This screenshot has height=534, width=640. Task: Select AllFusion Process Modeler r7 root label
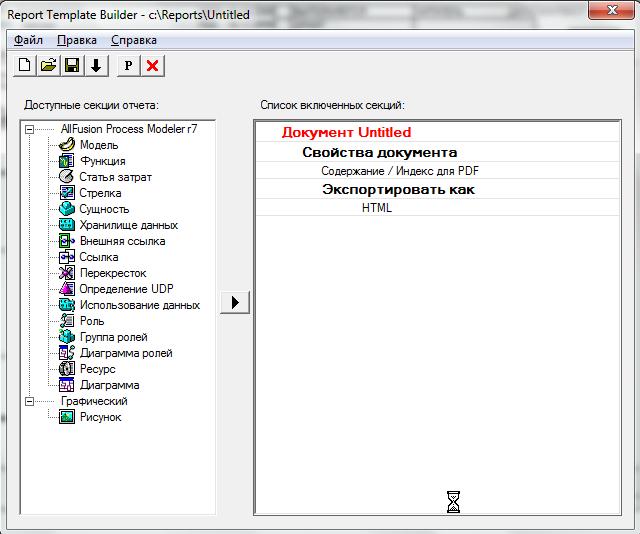129,129
